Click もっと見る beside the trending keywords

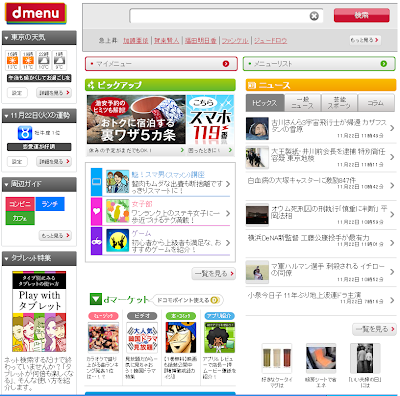[x=365, y=40]
